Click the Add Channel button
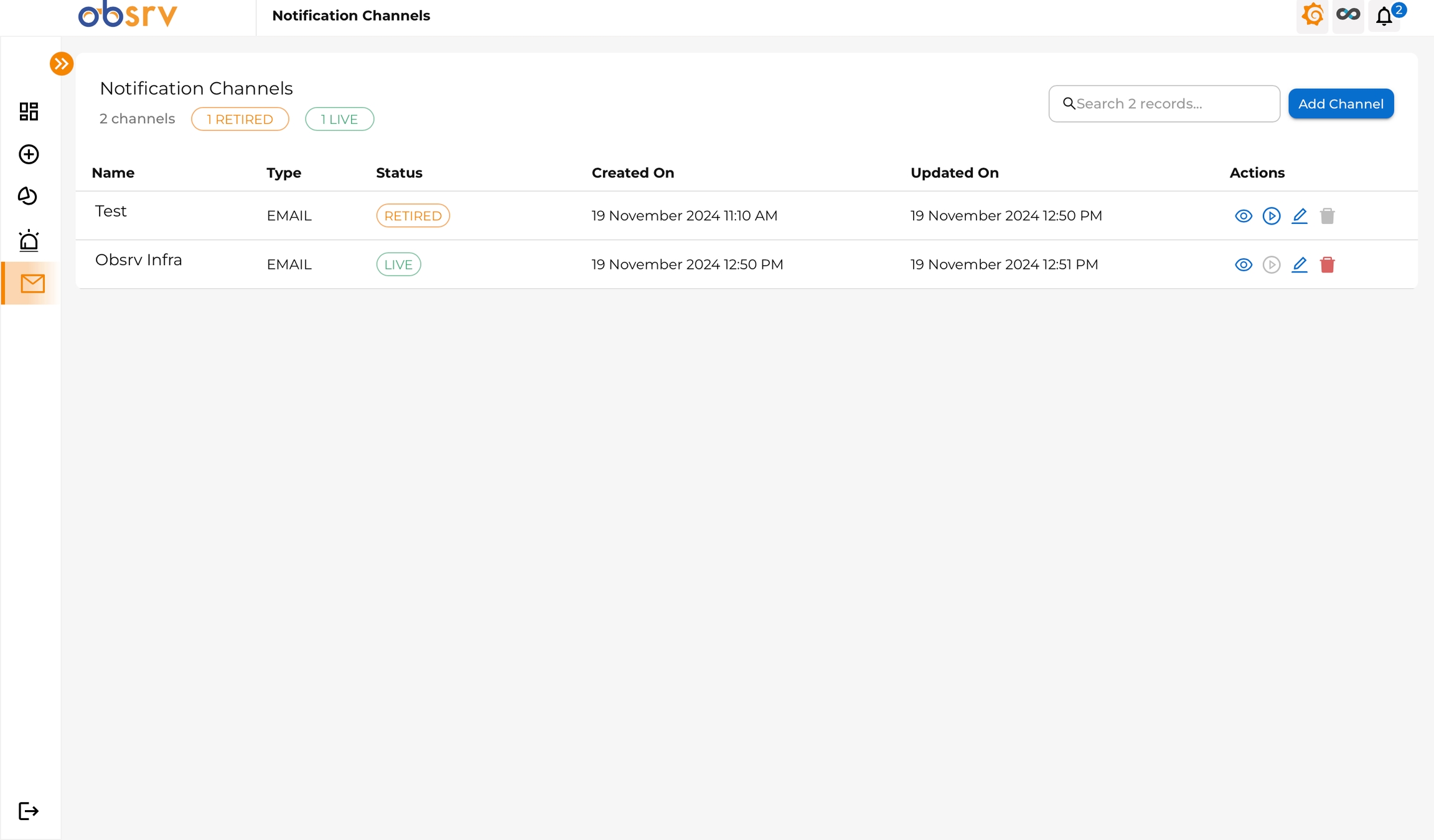Viewport: 1434px width, 840px height. click(x=1341, y=104)
